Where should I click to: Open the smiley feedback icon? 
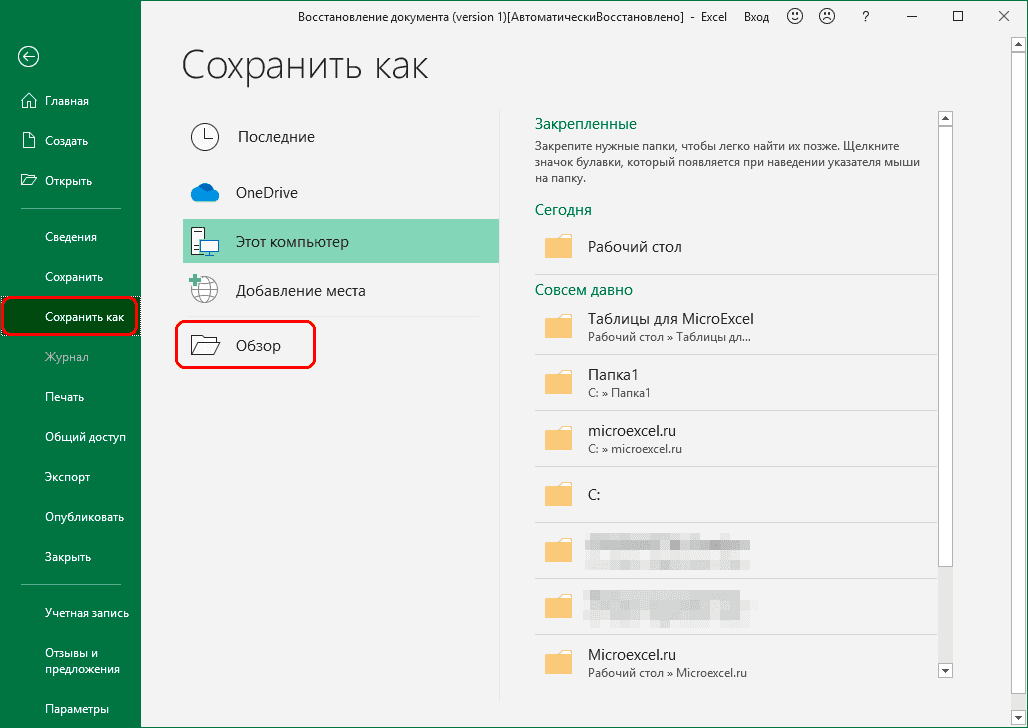coord(795,16)
